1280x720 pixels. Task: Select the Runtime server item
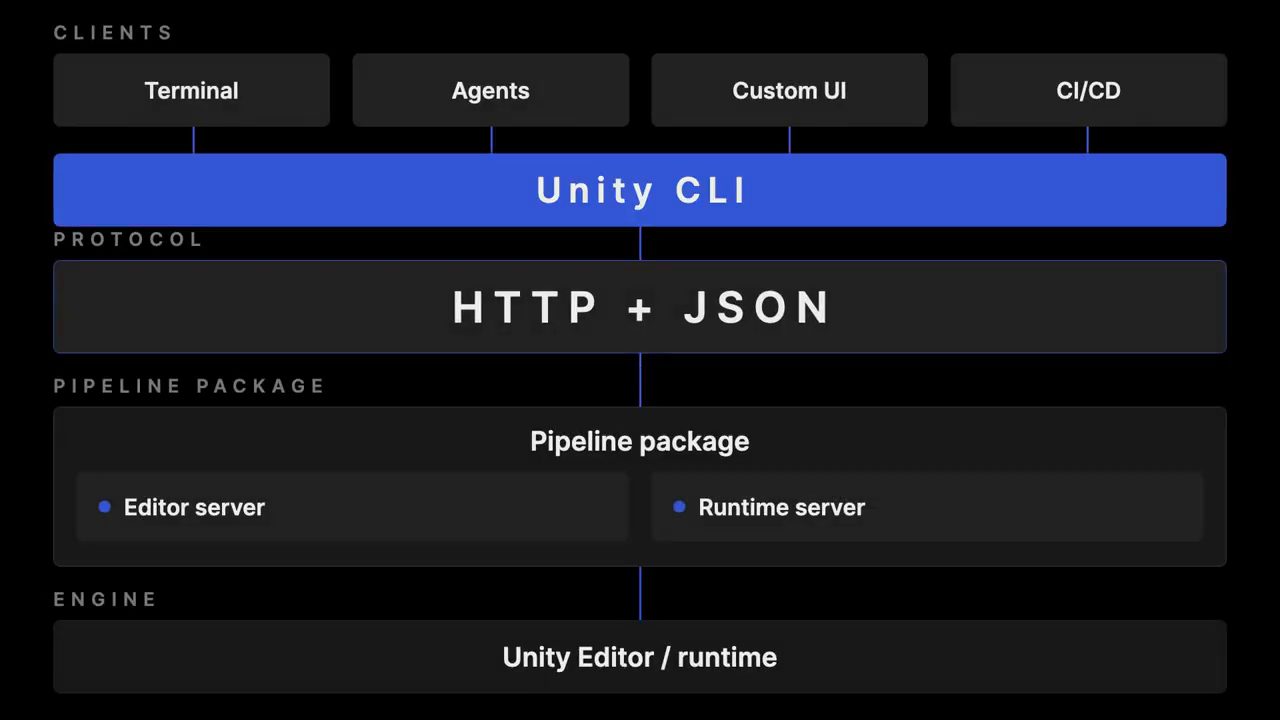[x=927, y=507]
